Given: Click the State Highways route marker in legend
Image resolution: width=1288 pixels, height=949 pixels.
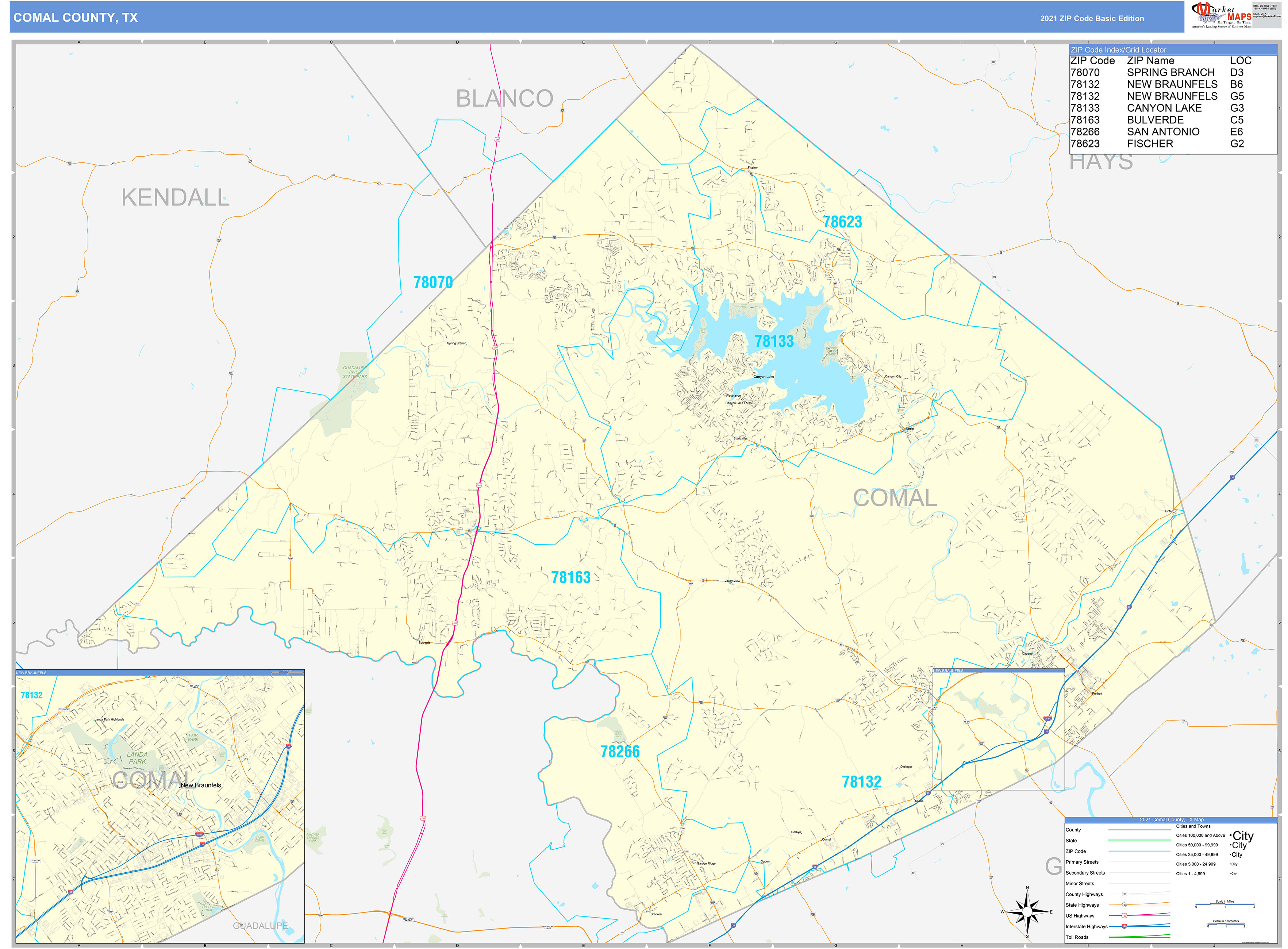Looking at the screenshot, I should (1124, 904).
